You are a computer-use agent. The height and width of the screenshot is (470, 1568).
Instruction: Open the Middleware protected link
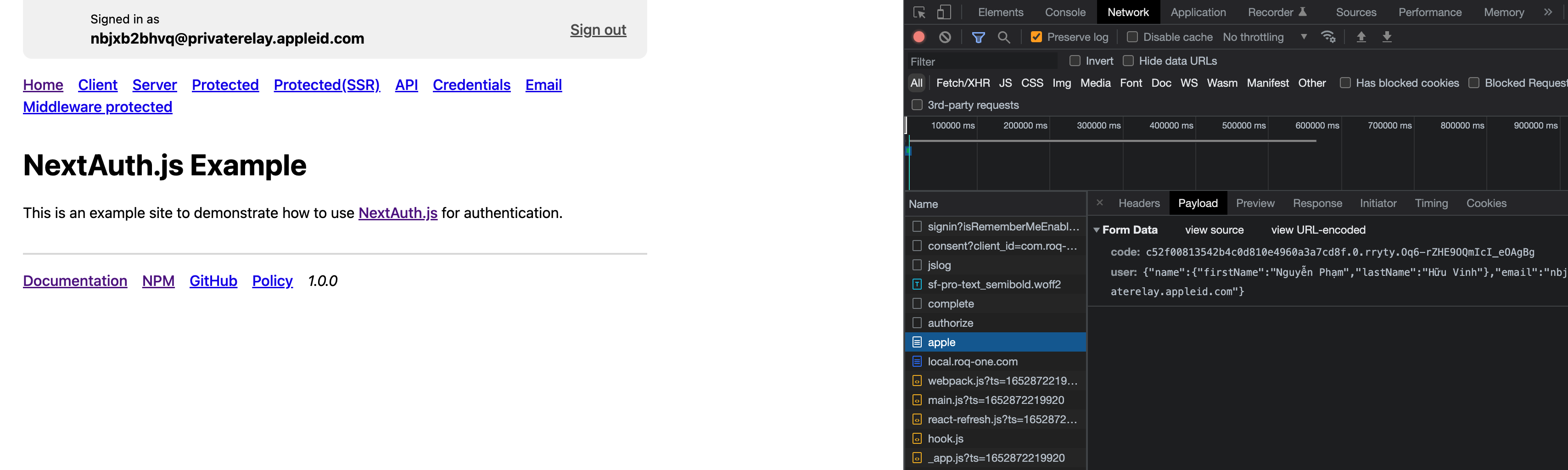point(97,107)
